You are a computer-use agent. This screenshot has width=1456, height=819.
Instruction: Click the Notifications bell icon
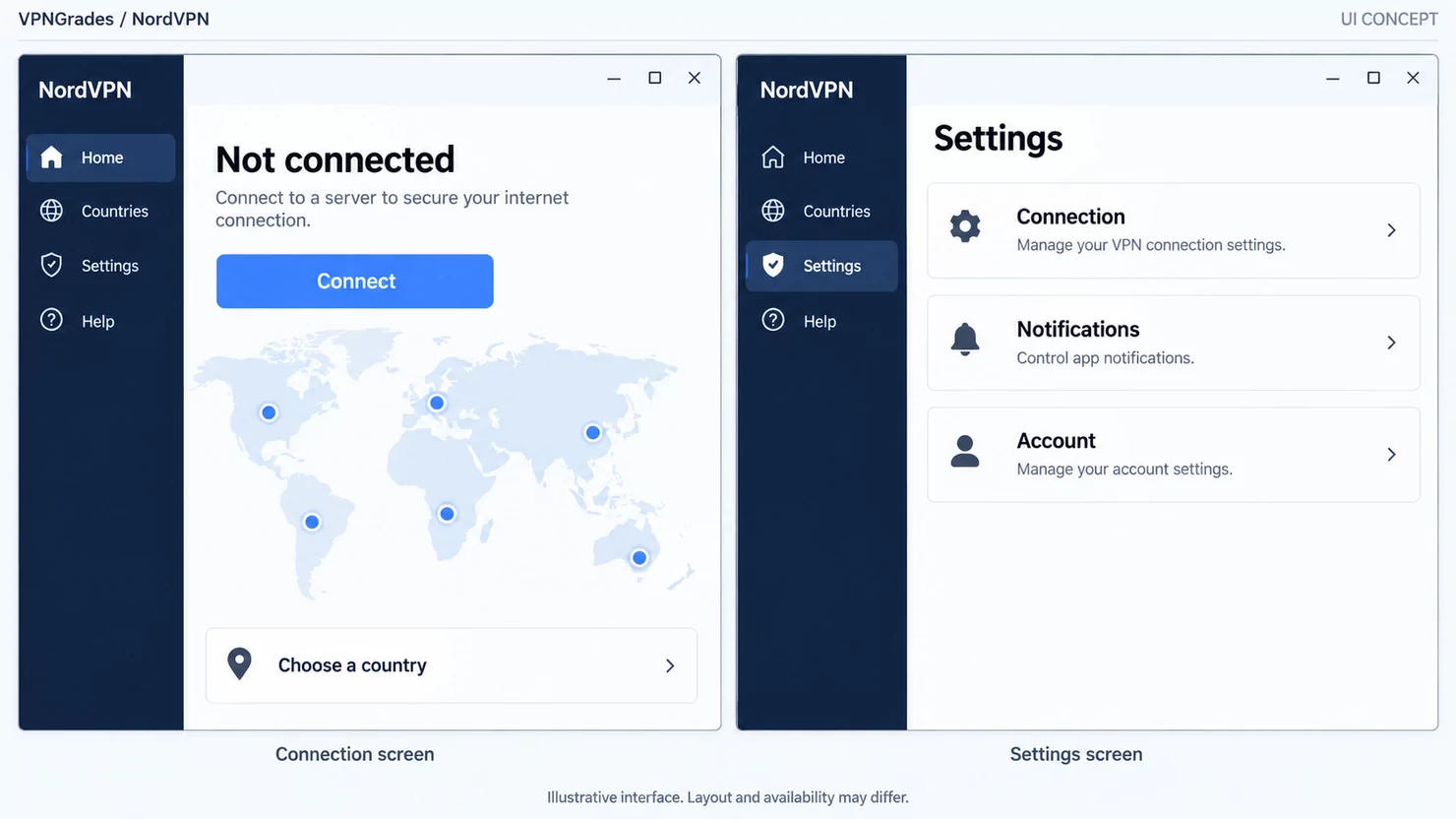point(965,340)
